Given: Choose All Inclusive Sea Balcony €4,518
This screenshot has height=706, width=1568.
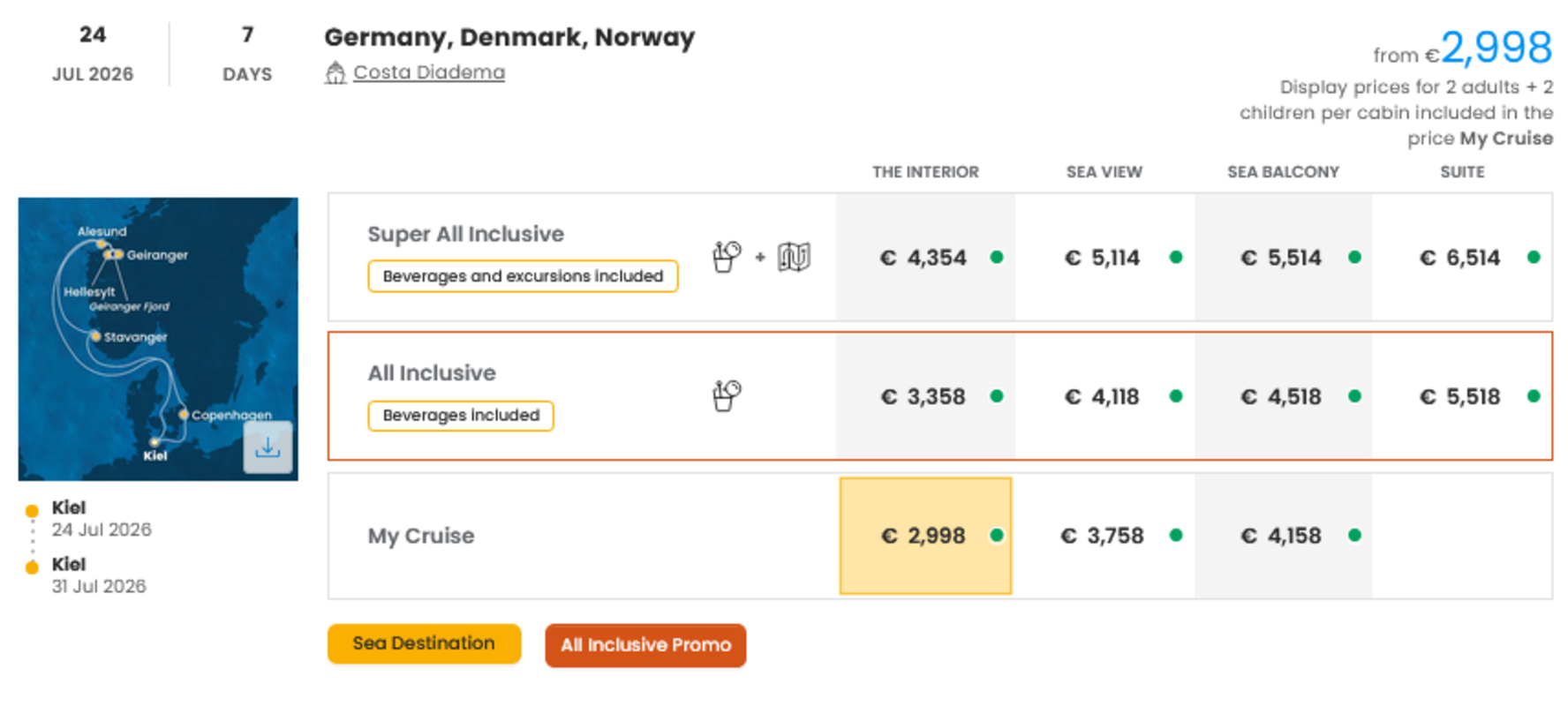Looking at the screenshot, I should tap(1281, 396).
